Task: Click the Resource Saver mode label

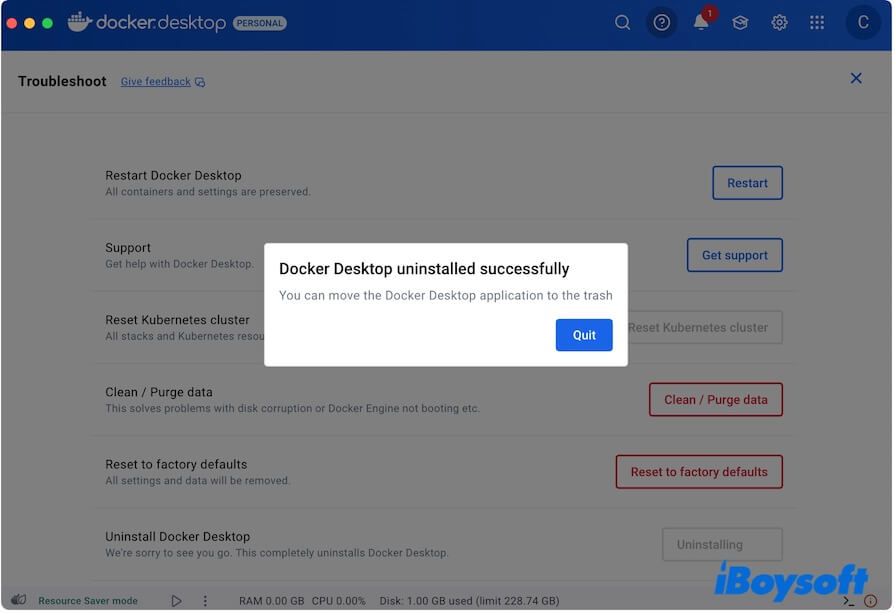Action: point(88,602)
